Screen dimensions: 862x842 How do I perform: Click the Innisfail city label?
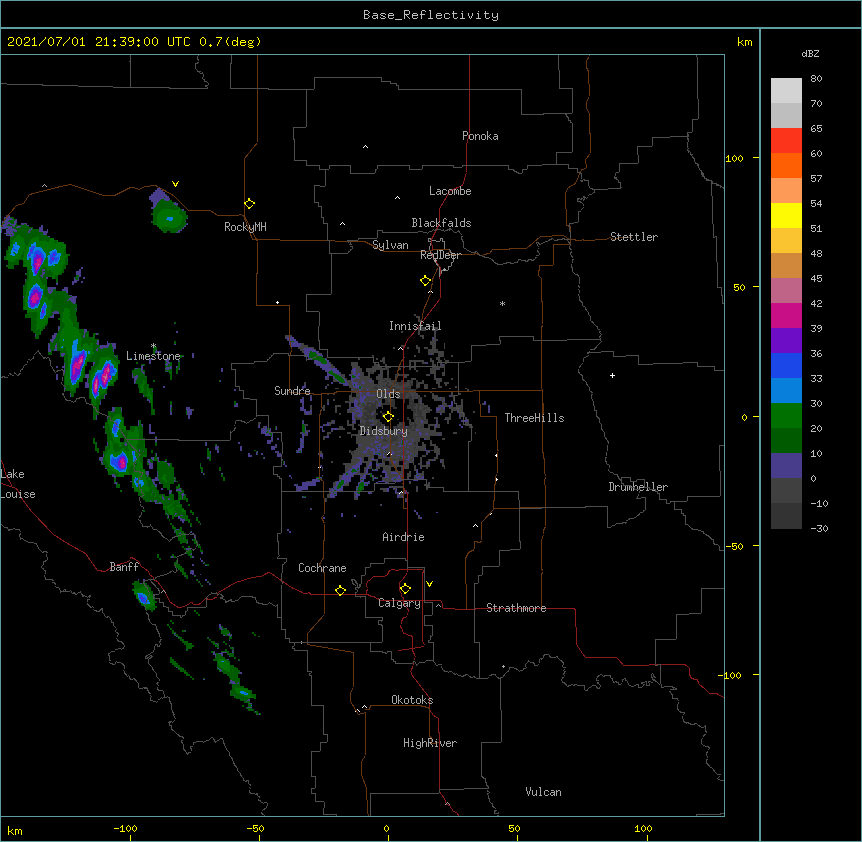pos(415,326)
